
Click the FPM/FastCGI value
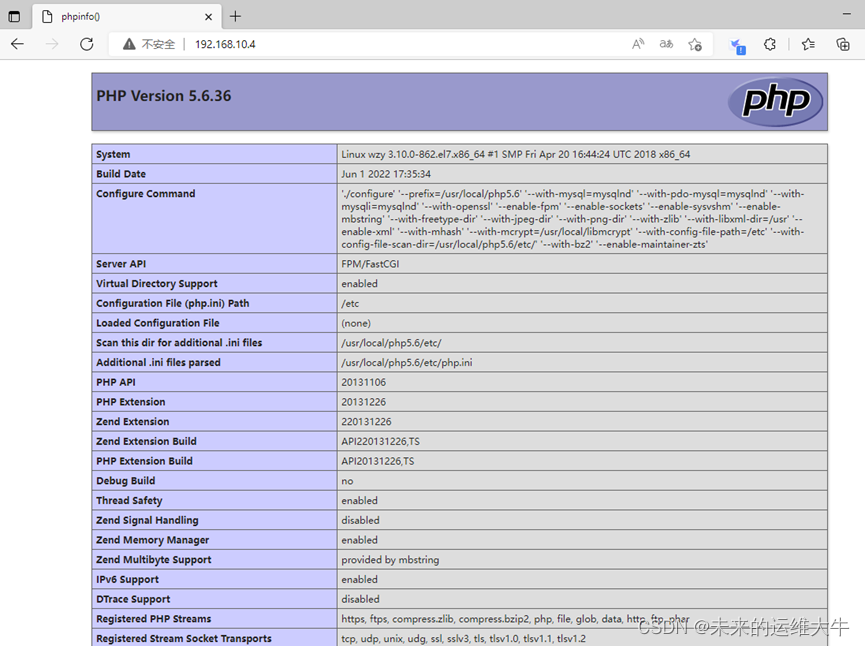(370, 264)
